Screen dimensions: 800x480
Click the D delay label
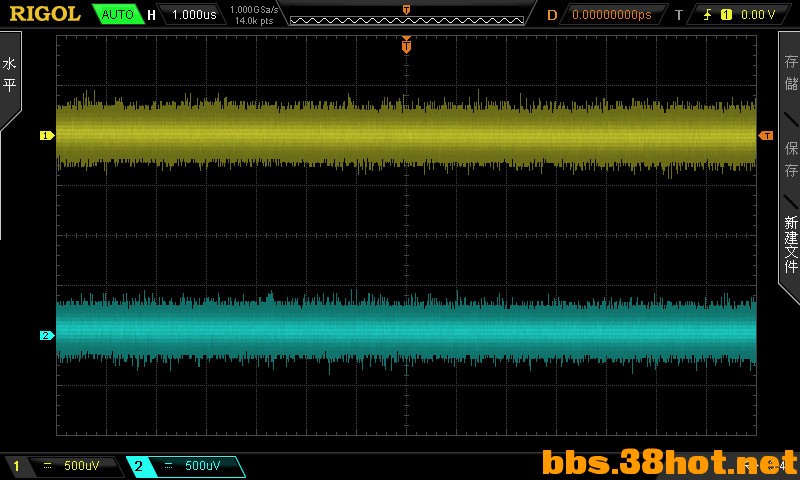click(552, 15)
